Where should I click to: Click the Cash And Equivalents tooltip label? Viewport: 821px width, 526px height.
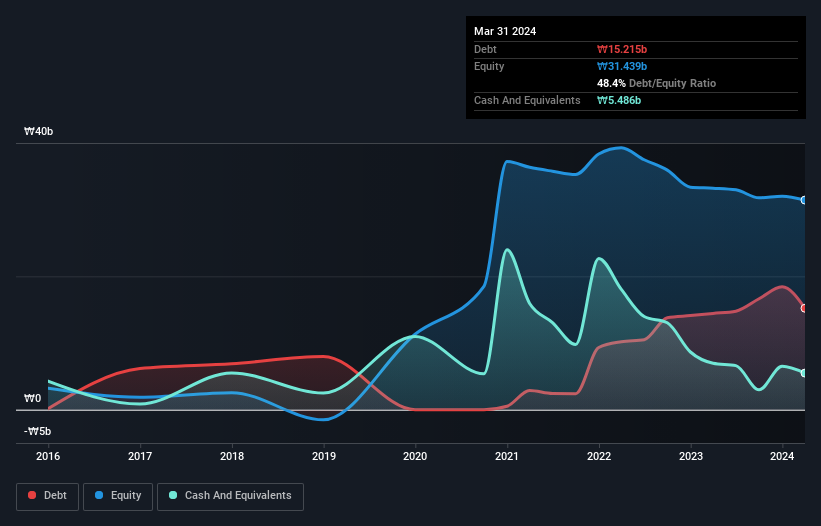[x=527, y=100]
